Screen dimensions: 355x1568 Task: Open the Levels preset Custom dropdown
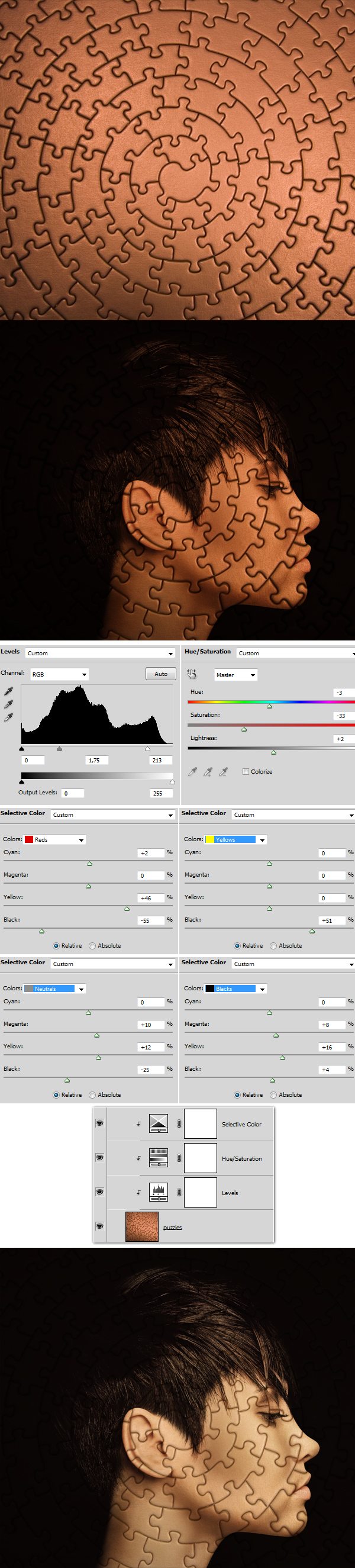pos(100,653)
